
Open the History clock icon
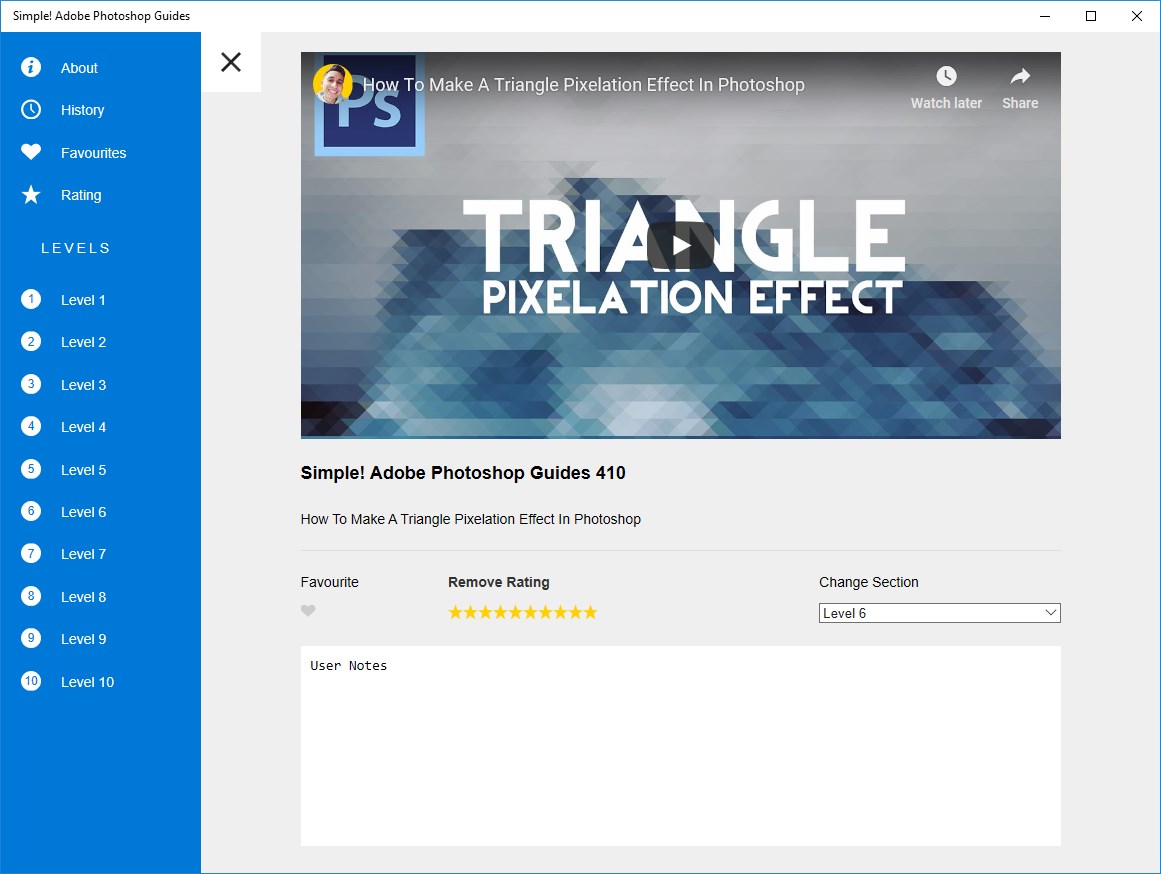coord(31,110)
